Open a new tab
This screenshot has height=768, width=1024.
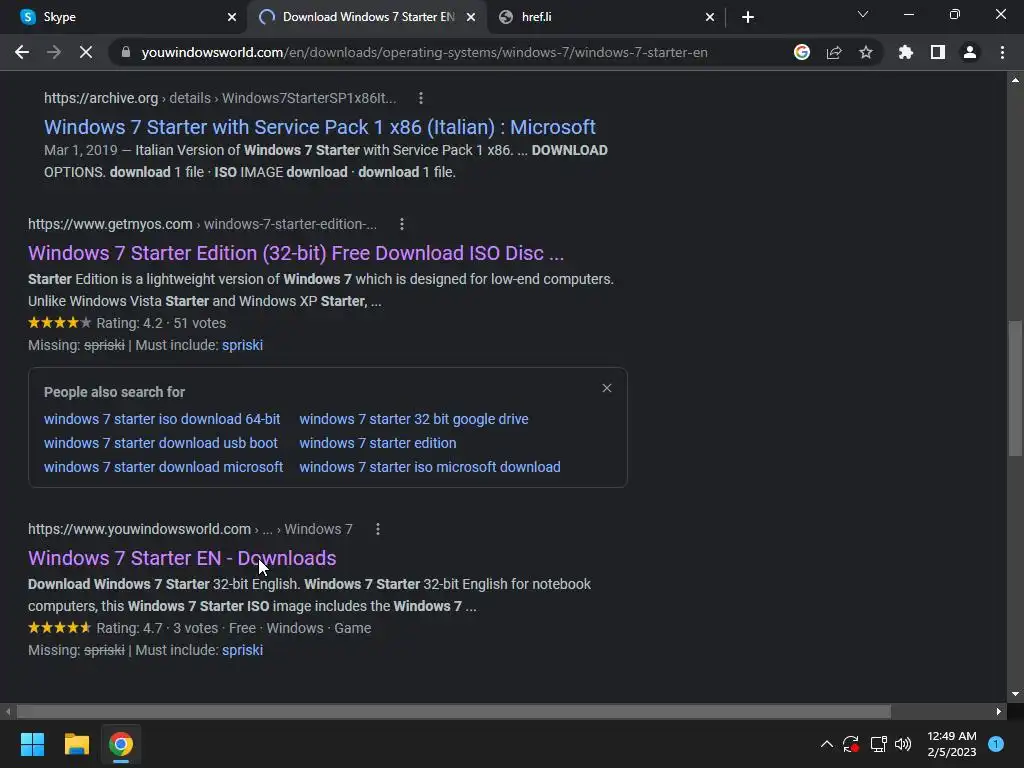[x=748, y=17]
